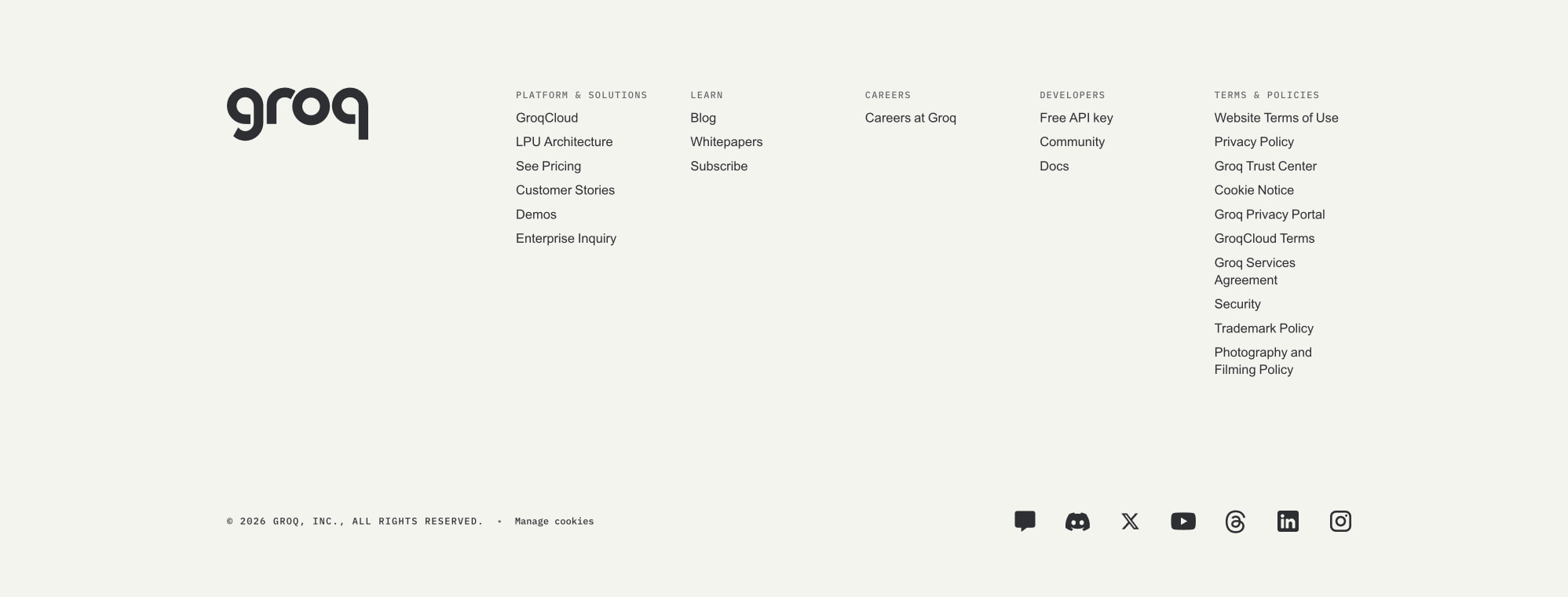Open the Docs link under Developers
Screen dimensions: 1568x597
1054,167
